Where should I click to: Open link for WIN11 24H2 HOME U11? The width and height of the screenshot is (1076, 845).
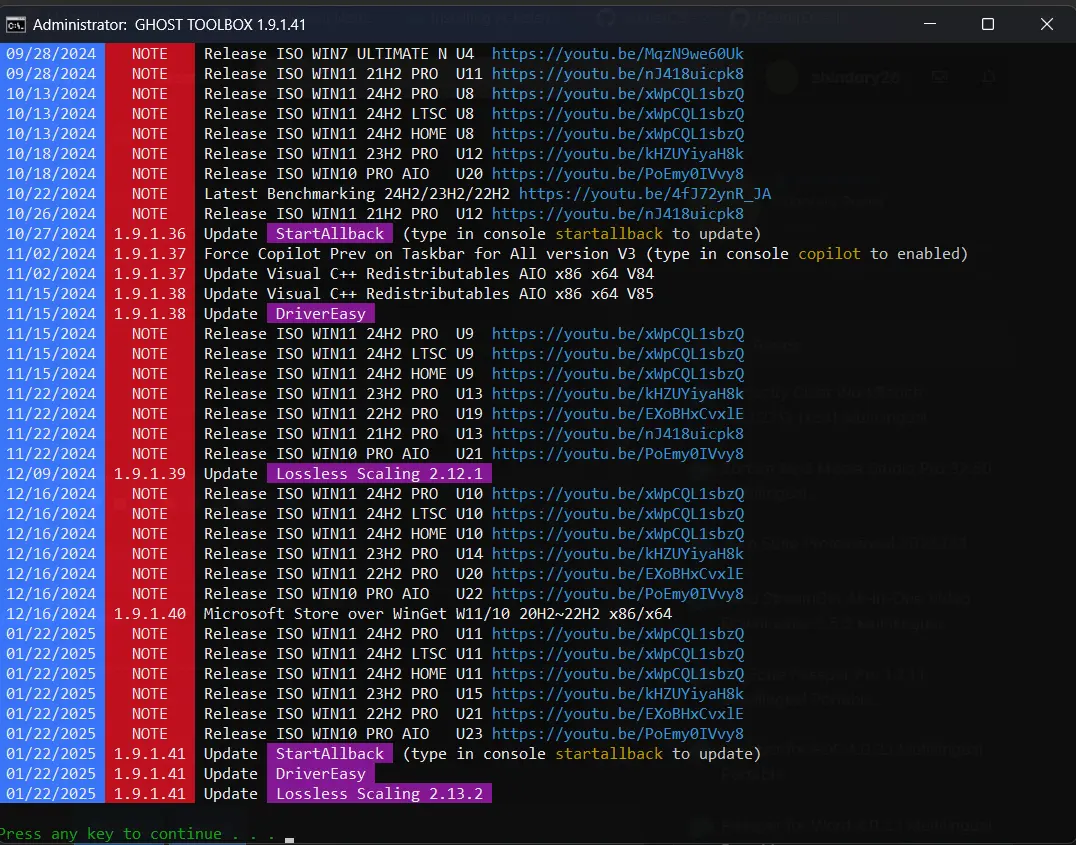coord(618,673)
